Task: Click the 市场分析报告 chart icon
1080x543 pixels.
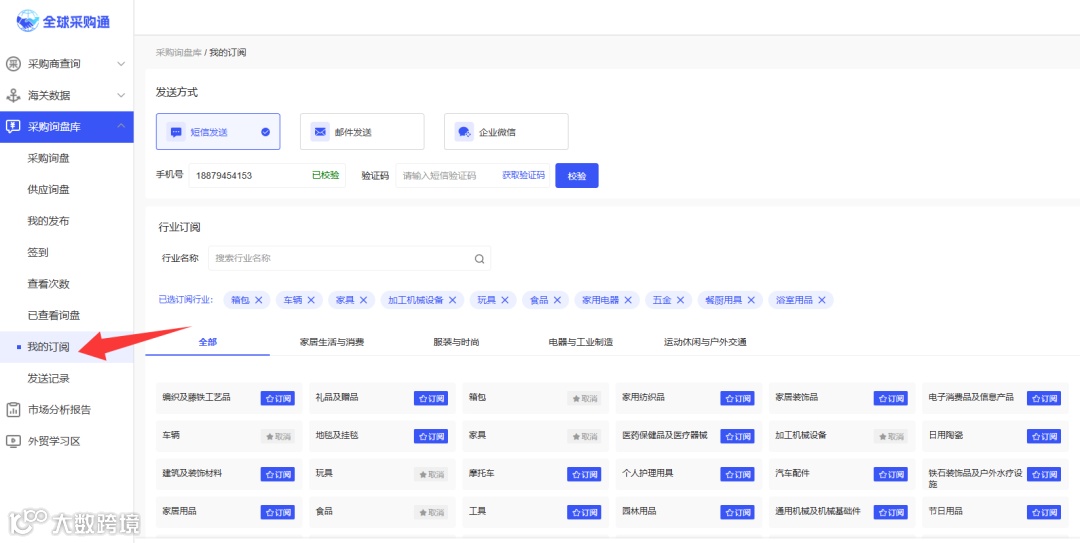Action: [13, 409]
